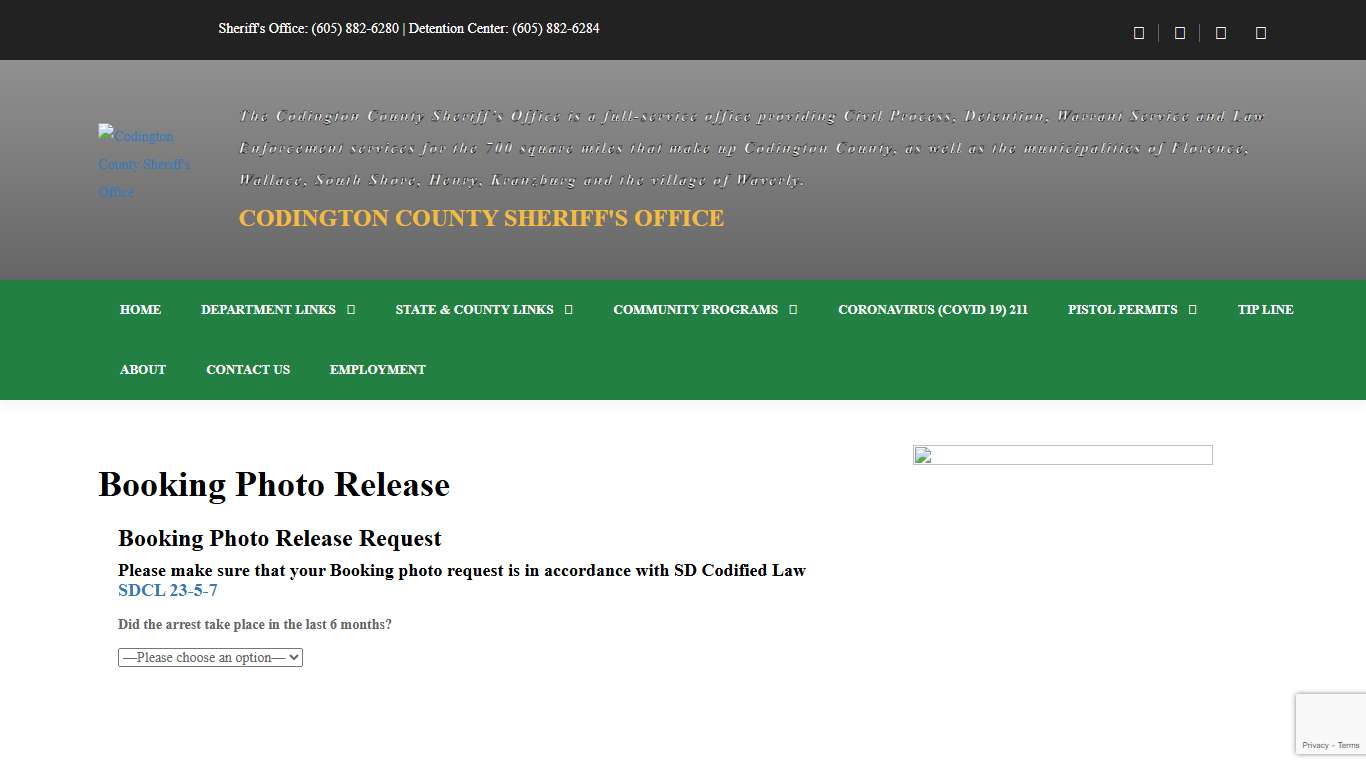Expand the State & County Links submenu arrow
The width and height of the screenshot is (1366, 768).
click(569, 310)
